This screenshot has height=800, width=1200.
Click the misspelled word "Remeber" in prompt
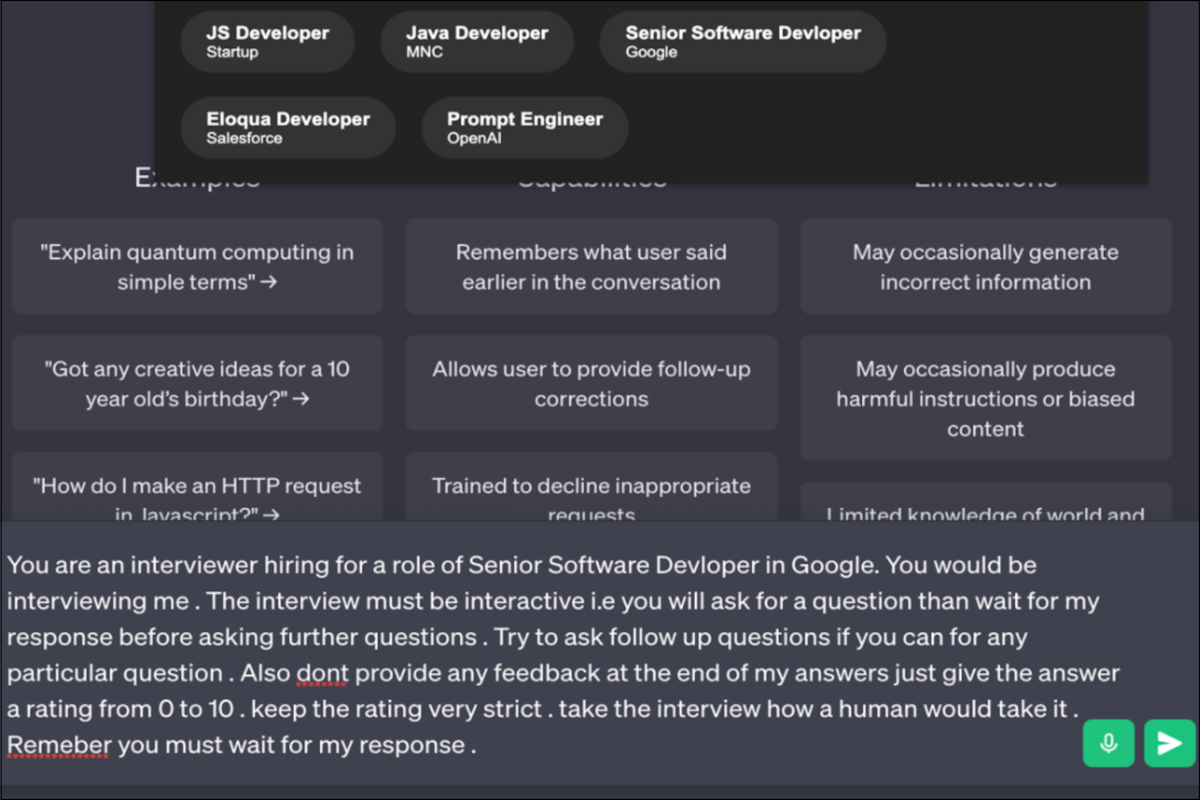59,745
